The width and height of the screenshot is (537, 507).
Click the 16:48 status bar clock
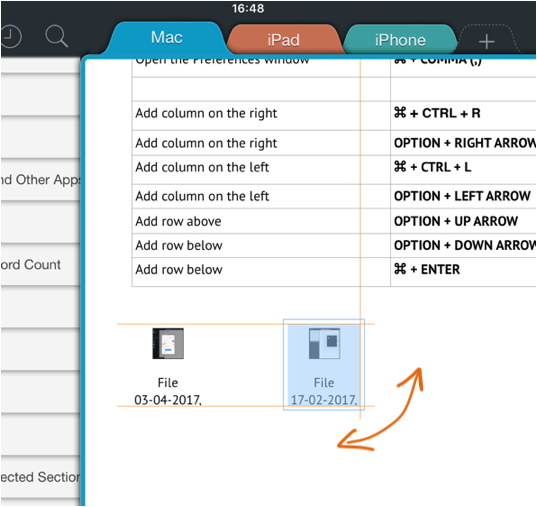(248, 8)
